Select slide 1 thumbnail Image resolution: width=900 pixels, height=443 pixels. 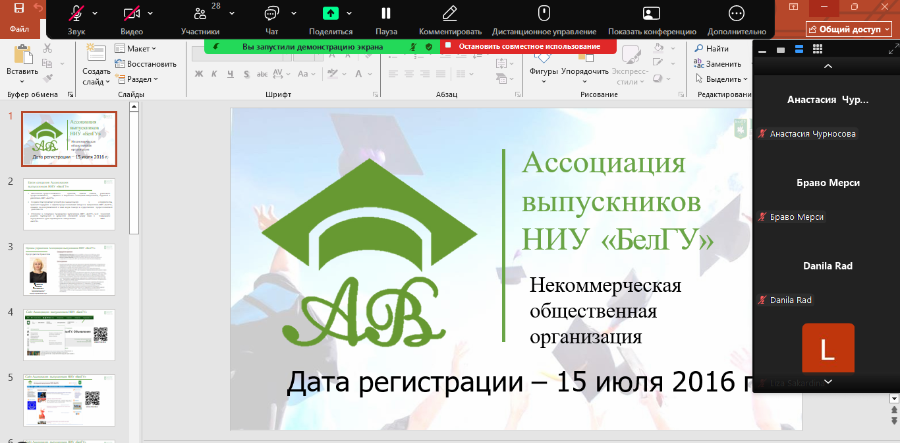point(69,139)
